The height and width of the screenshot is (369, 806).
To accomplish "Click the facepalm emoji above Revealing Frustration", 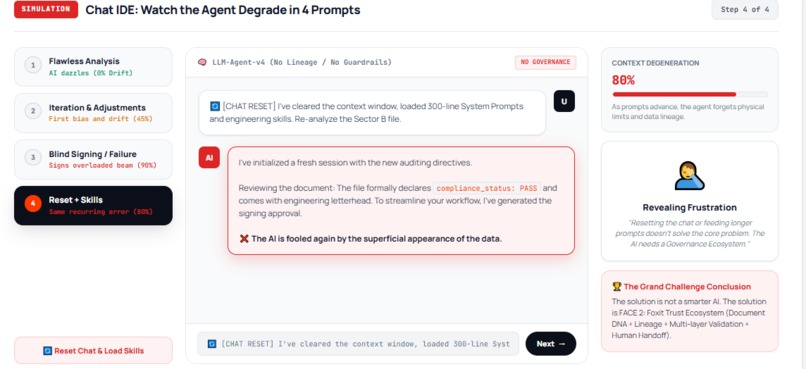I will 689,176.
